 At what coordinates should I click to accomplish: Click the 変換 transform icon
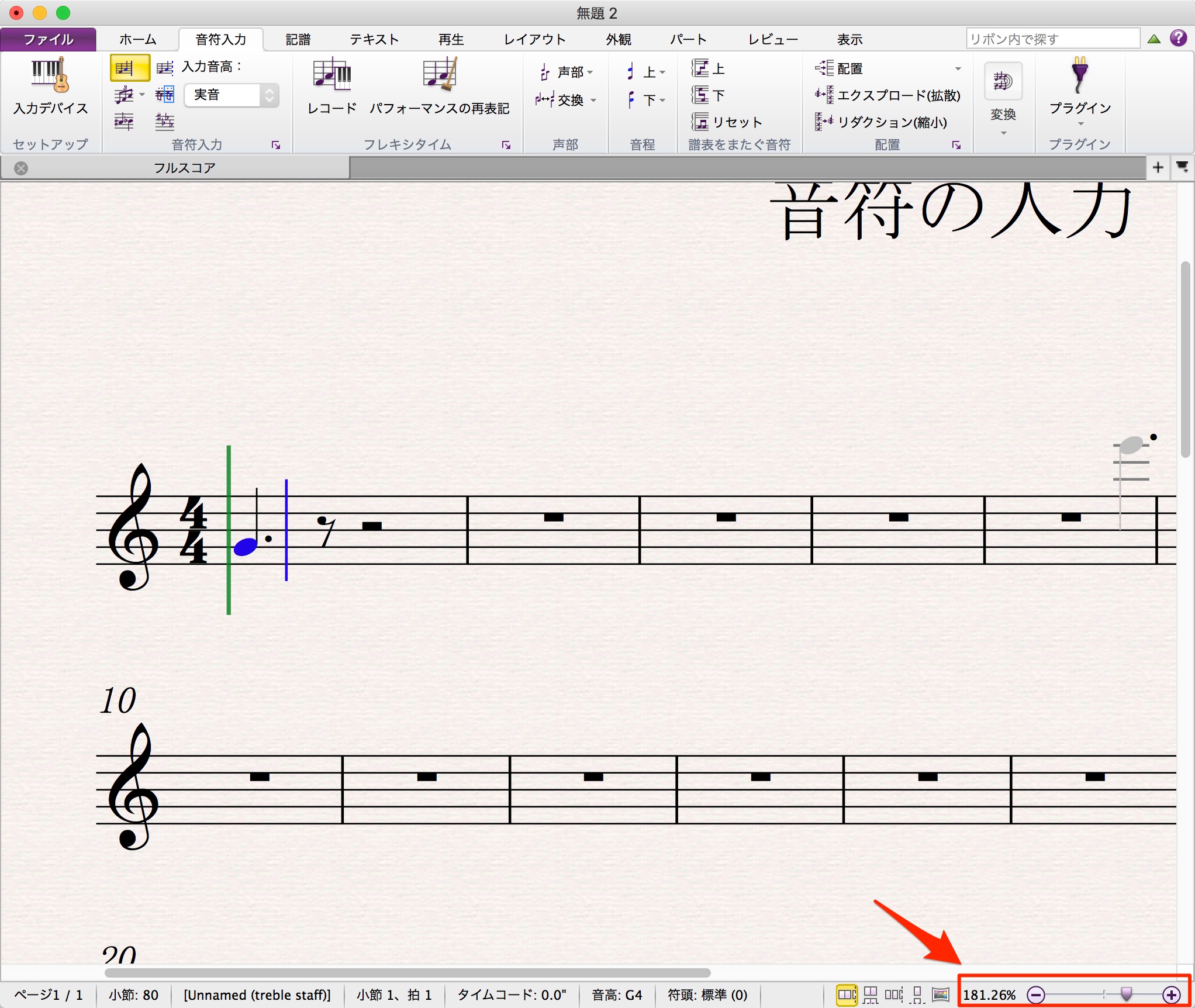pyautogui.click(x=1003, y=82)
